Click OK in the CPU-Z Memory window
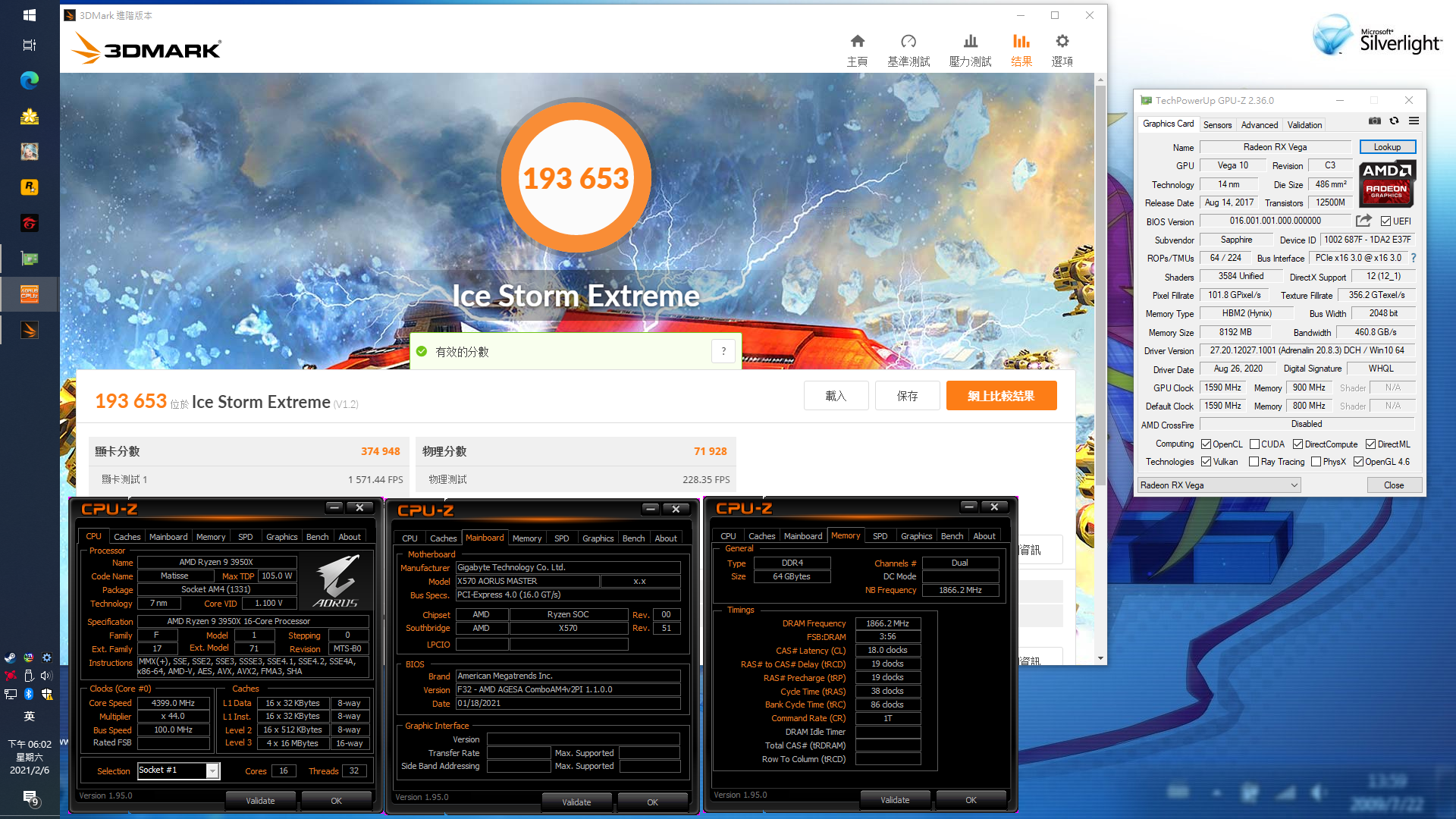The image size is (1456, 819). (971, 800)
